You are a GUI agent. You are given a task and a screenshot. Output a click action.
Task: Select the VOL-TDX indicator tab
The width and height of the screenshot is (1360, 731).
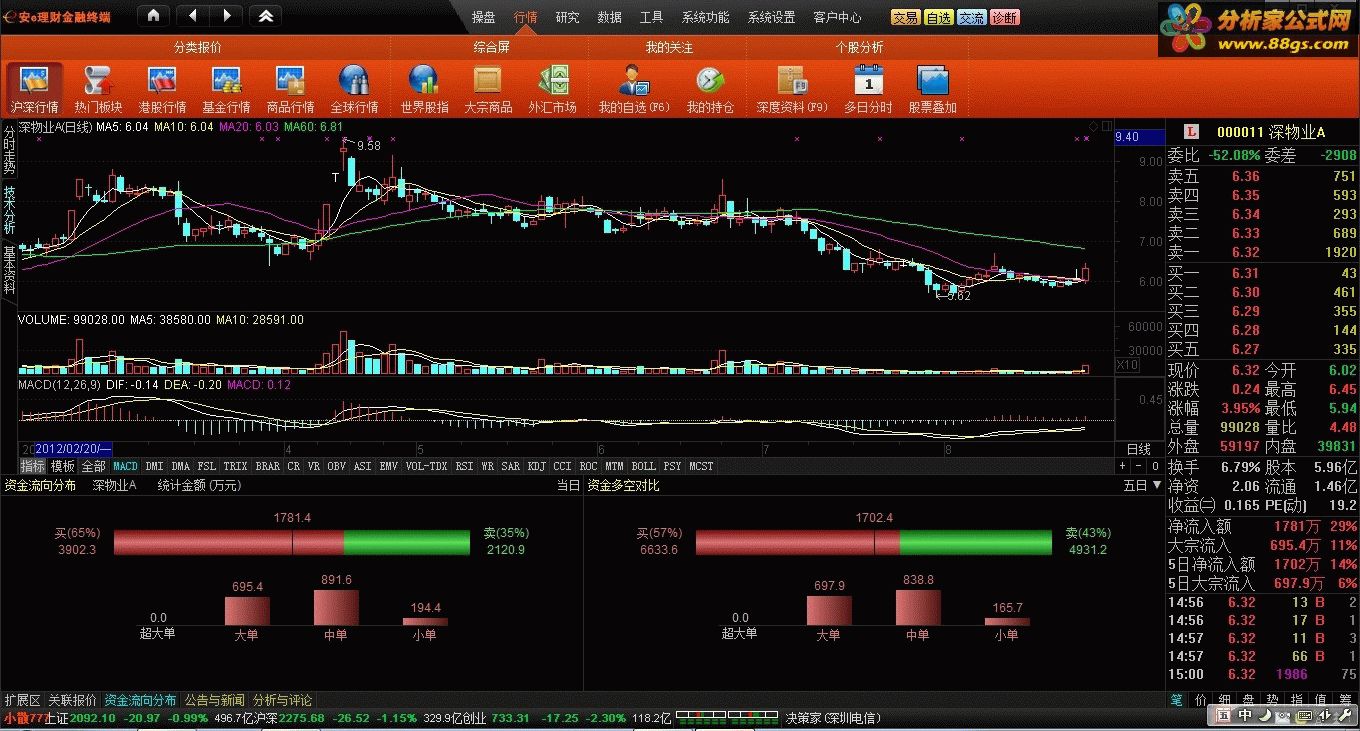(x=426, y=466)
